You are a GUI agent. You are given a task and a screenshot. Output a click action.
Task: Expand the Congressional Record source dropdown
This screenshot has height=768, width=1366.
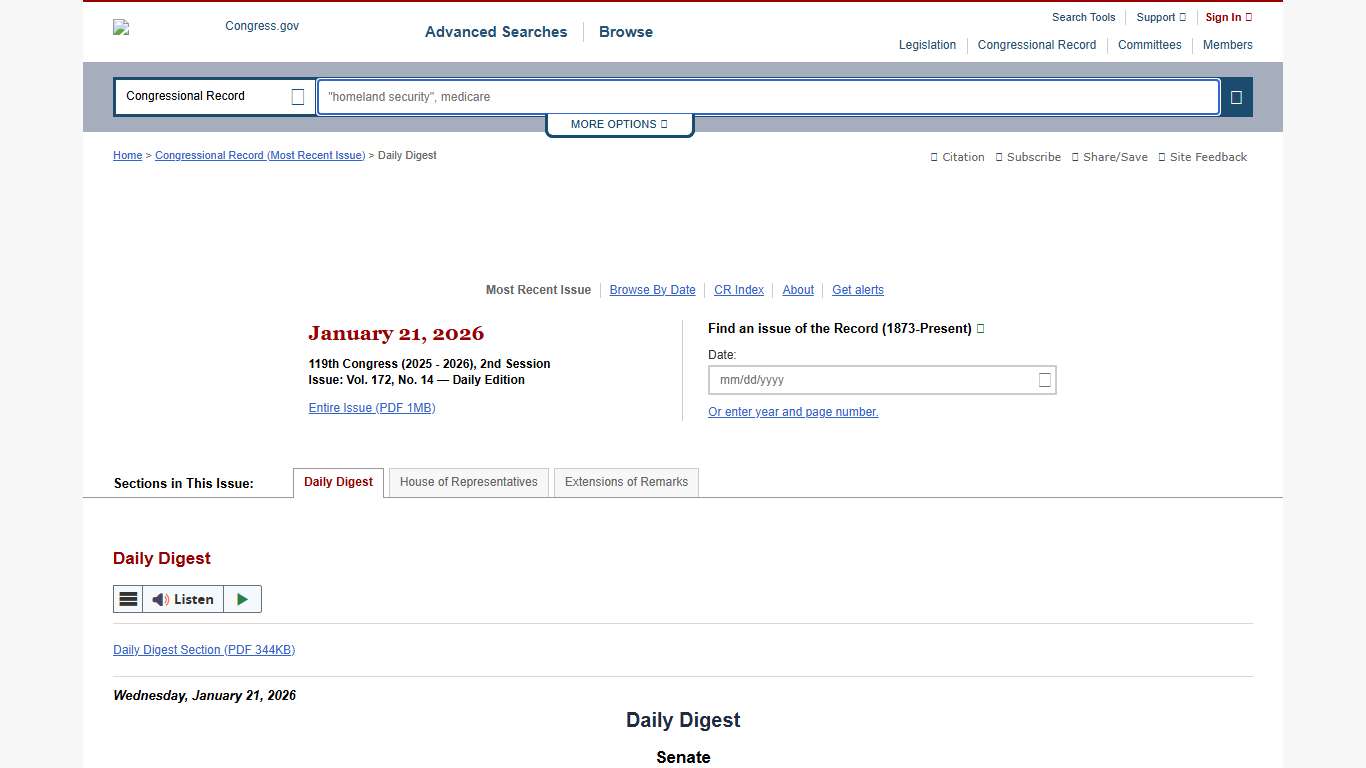click(297, 97)
